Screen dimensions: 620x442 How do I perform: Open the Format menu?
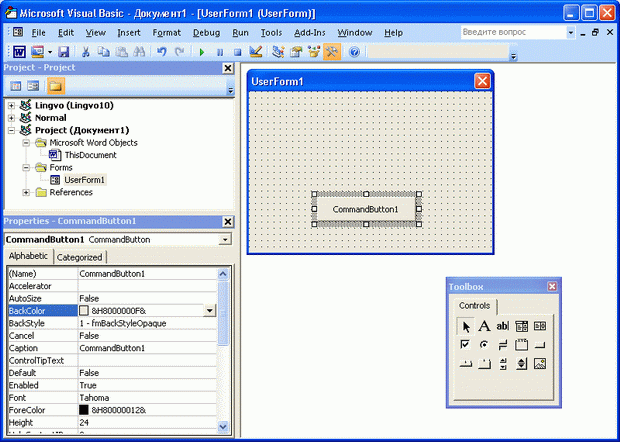click(166, 33)
